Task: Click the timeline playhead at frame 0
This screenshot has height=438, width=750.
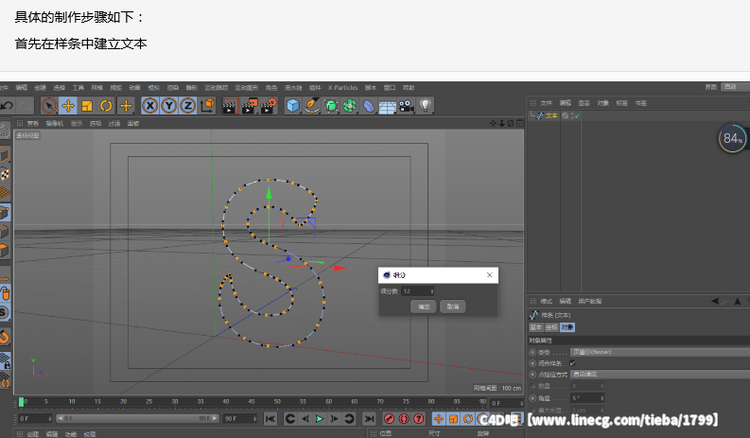Action: 21,403
